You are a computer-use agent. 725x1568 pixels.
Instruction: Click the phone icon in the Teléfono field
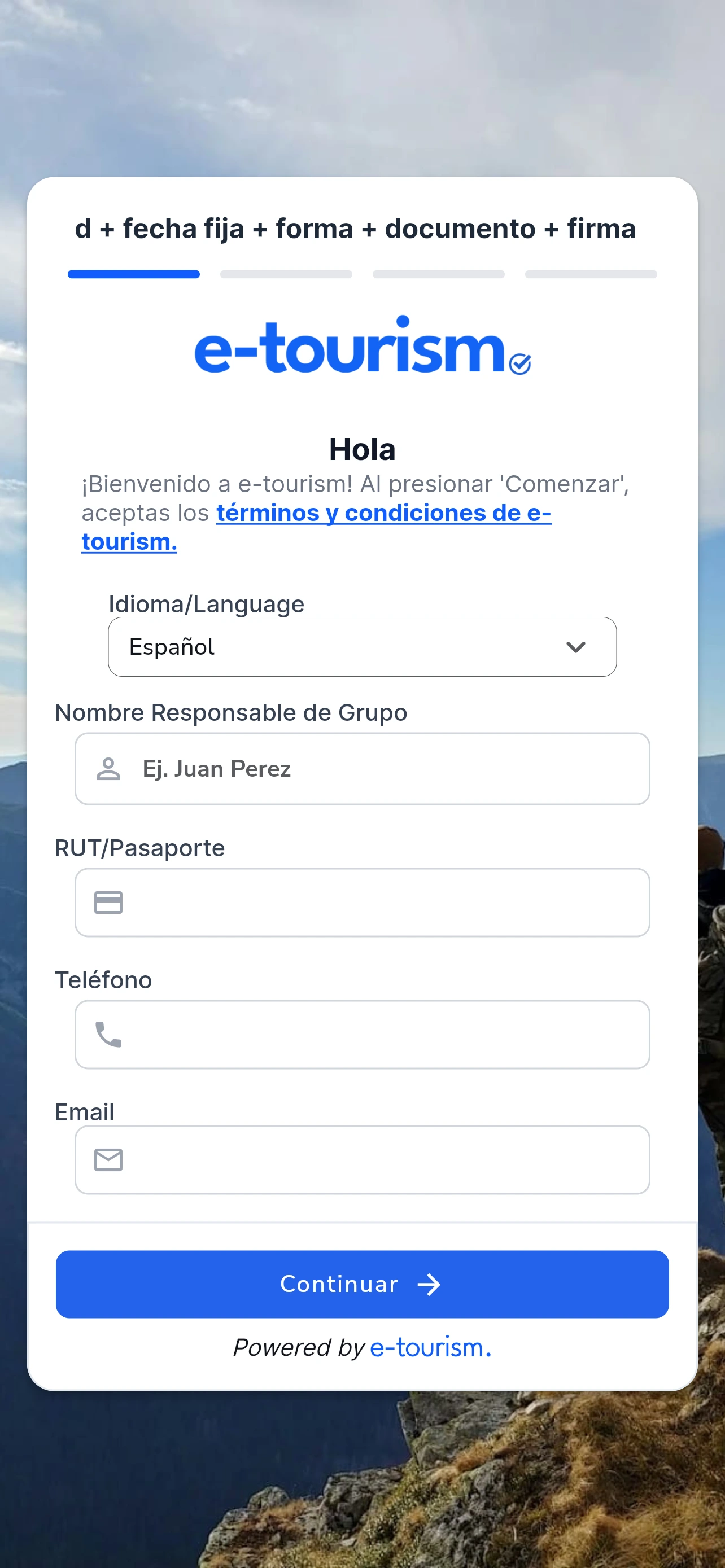pos(109,1035)
